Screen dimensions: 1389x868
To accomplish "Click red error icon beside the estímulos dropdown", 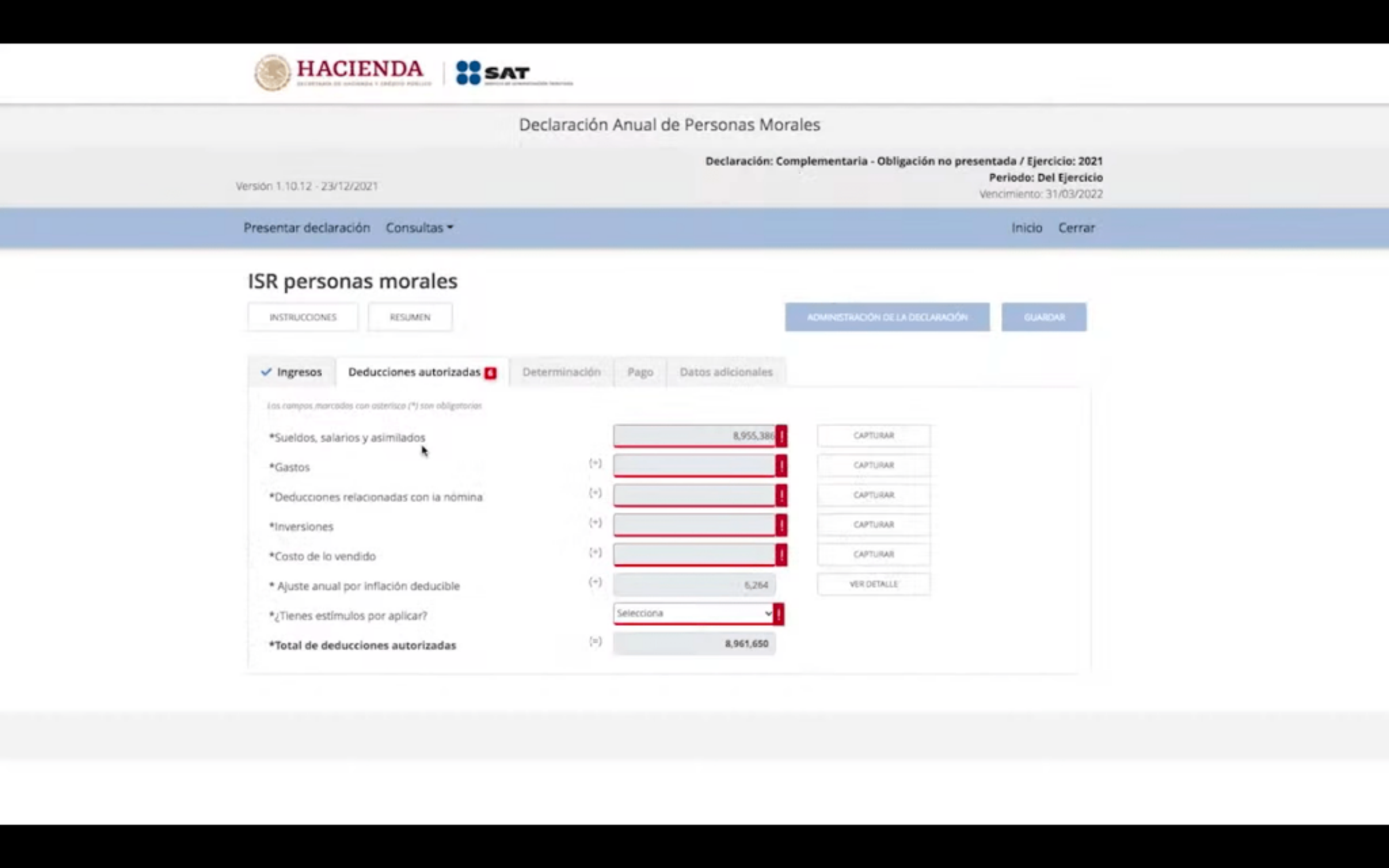I will (x=778, y=614).
